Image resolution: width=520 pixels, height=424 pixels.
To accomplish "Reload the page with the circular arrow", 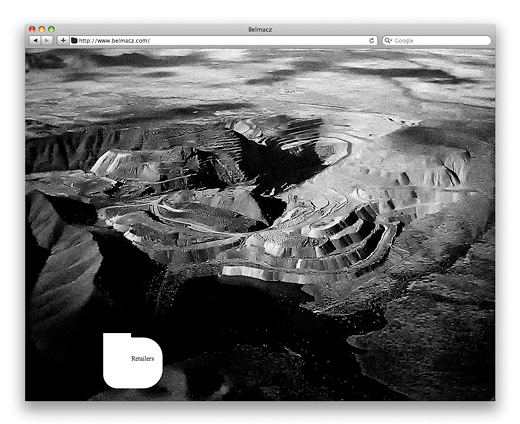I will (x=372, y=41).
